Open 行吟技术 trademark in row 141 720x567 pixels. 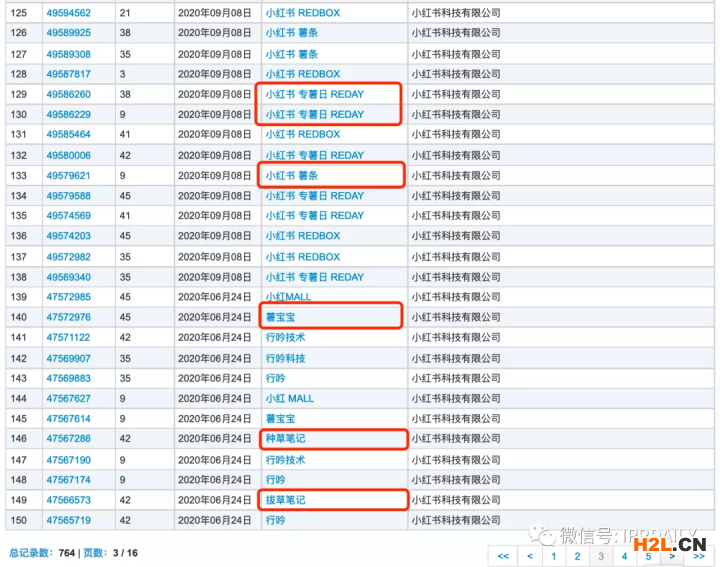[x=285, y=337]
